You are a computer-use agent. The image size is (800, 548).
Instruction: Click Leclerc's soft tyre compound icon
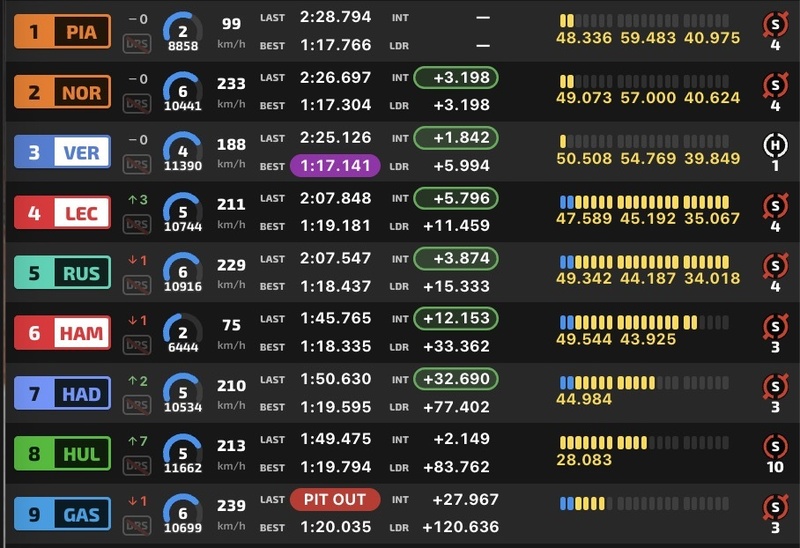pyautogui.click(x=775, y=206)
